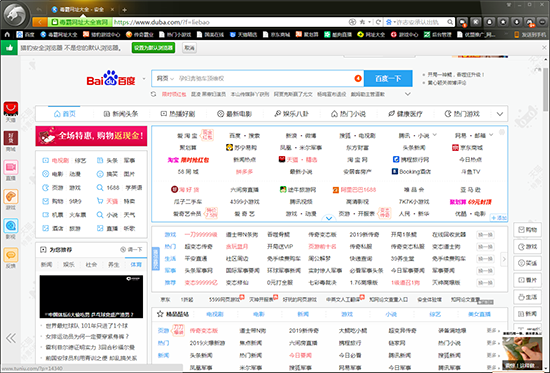Click right arrow beside category link list
Viewport: 550px width, 373px height.
click(504, 259)
